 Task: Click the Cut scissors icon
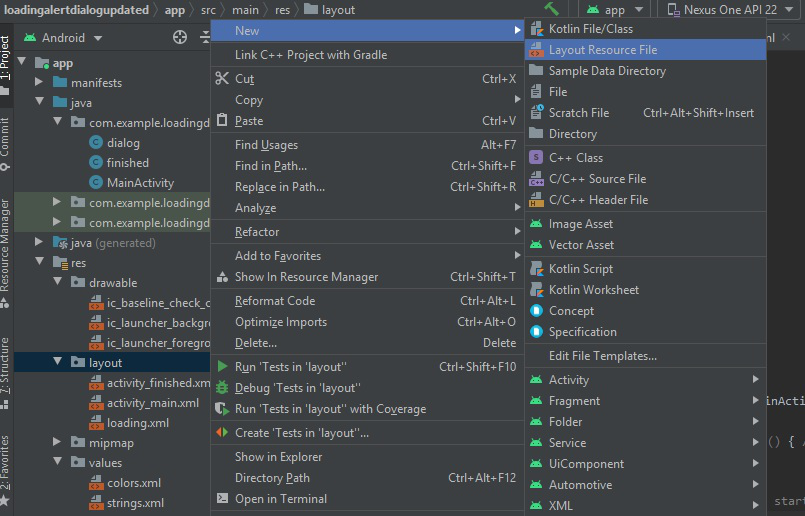222,79
